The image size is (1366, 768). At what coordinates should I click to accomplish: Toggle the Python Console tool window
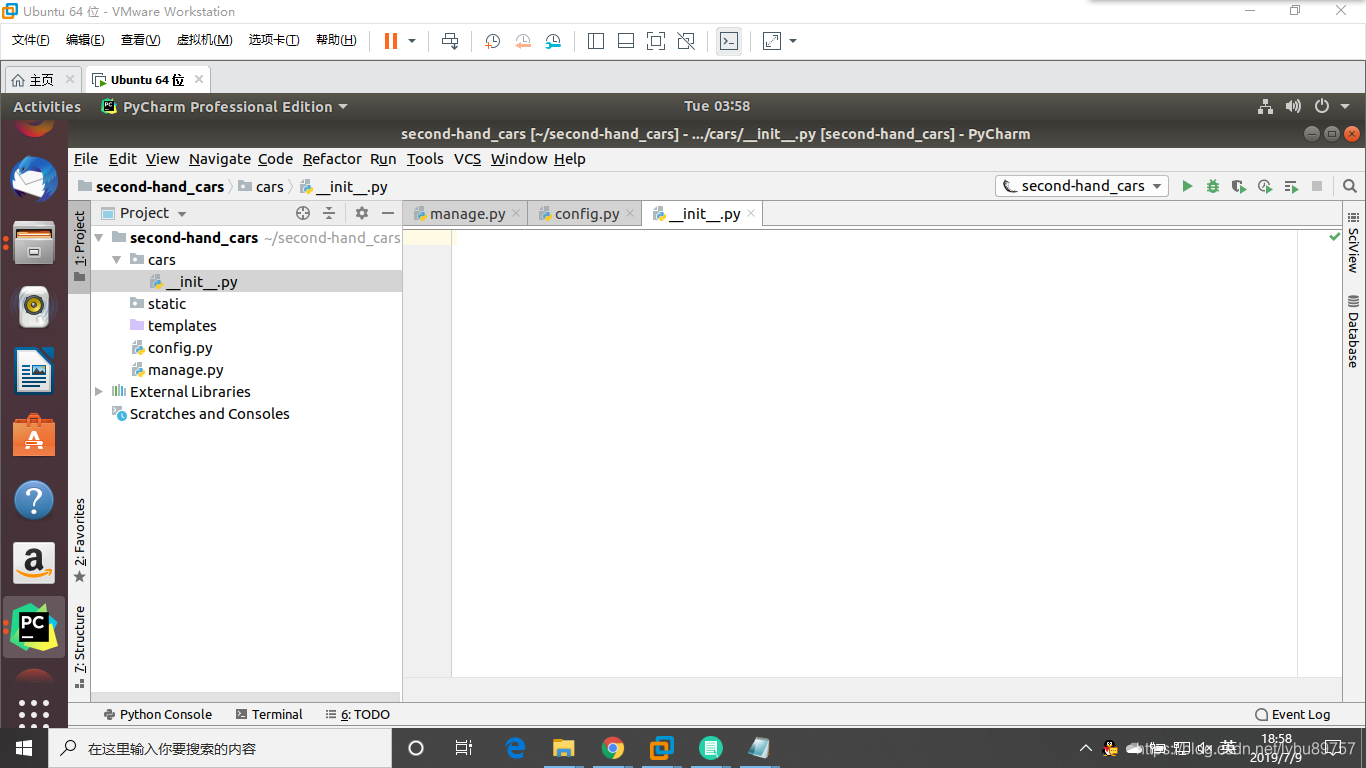158,714
